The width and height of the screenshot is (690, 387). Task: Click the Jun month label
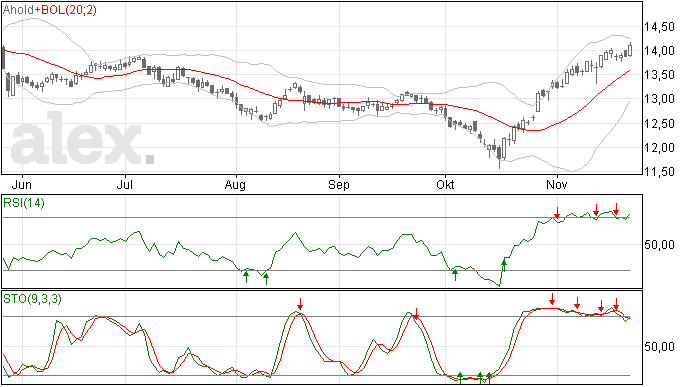pyautogui.click(x=21, y=184)
